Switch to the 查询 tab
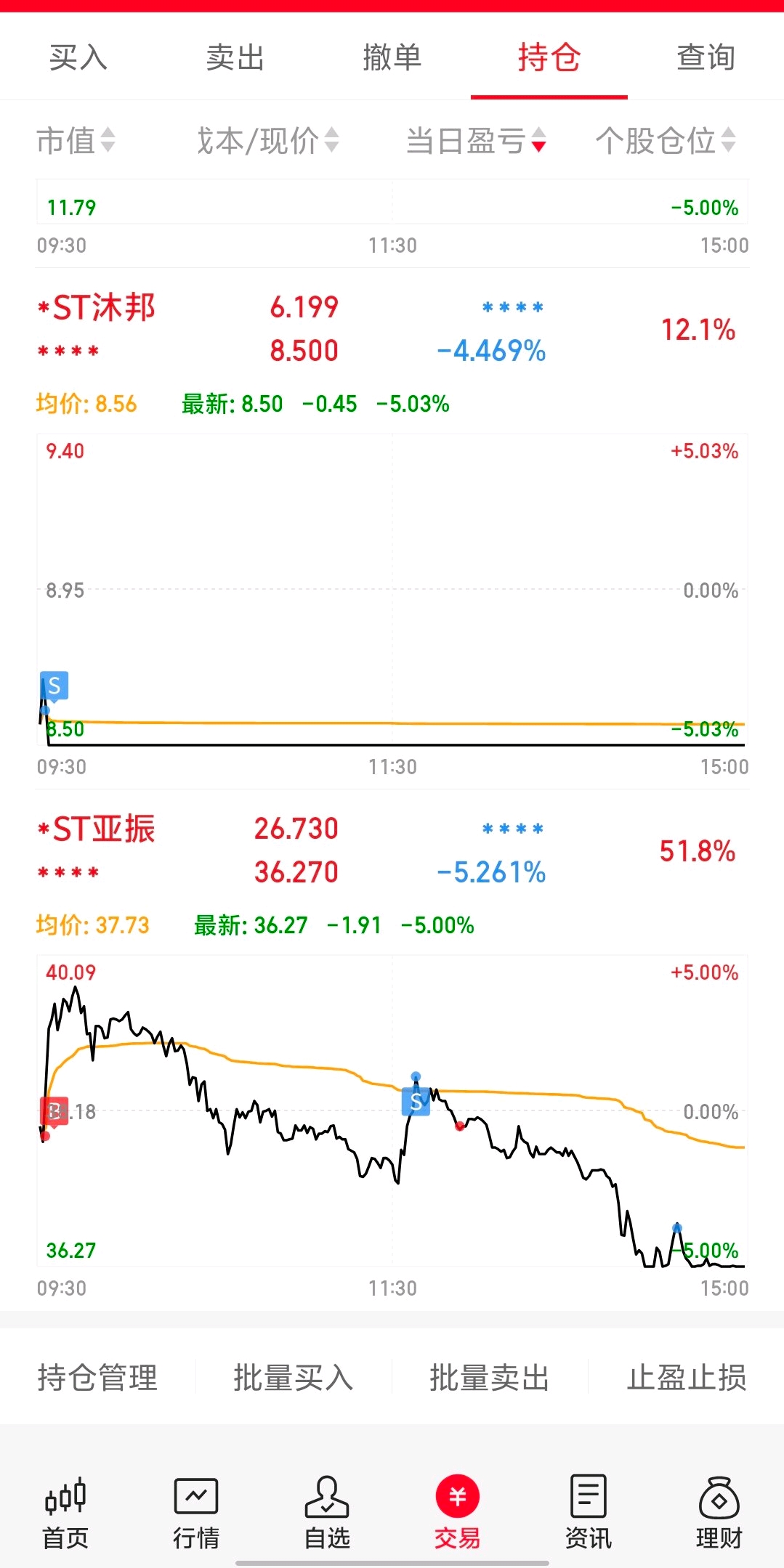This screenshot has height=1568, width=784. [x=706, y=57]
